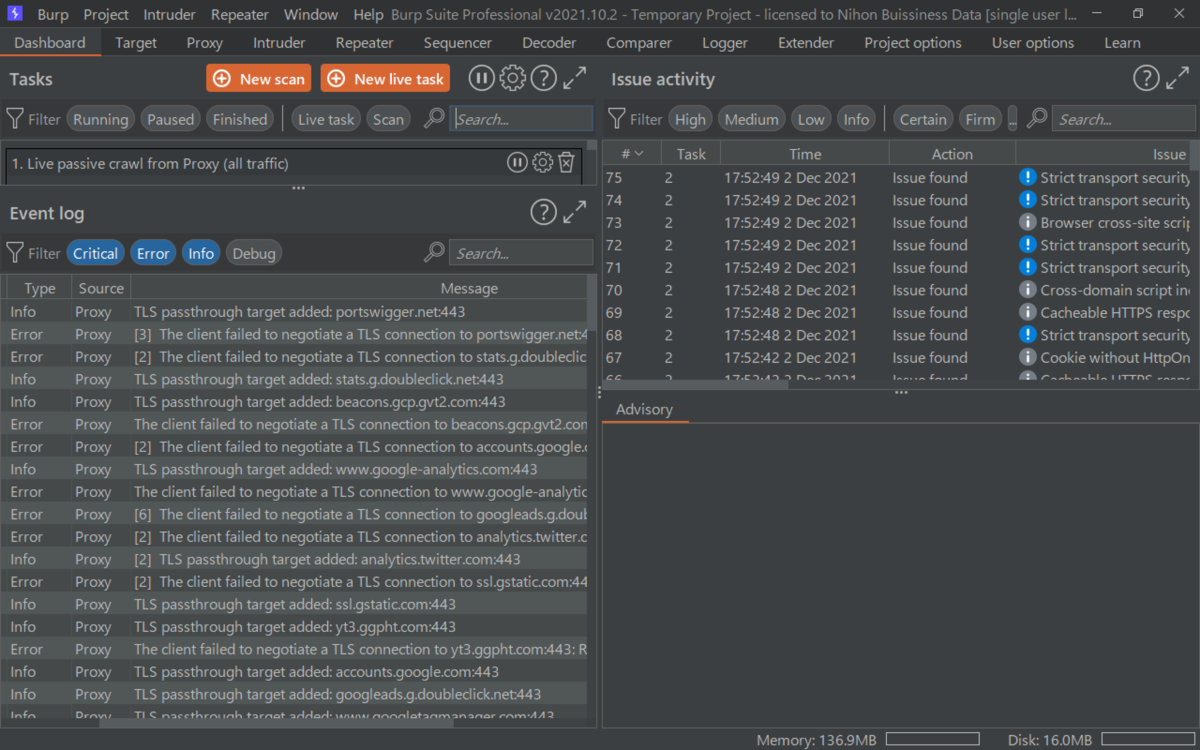This screenshot has height=750, width=1200.
Task: Create a New live task
Action: pyautogui.click(x=385, y=79)
